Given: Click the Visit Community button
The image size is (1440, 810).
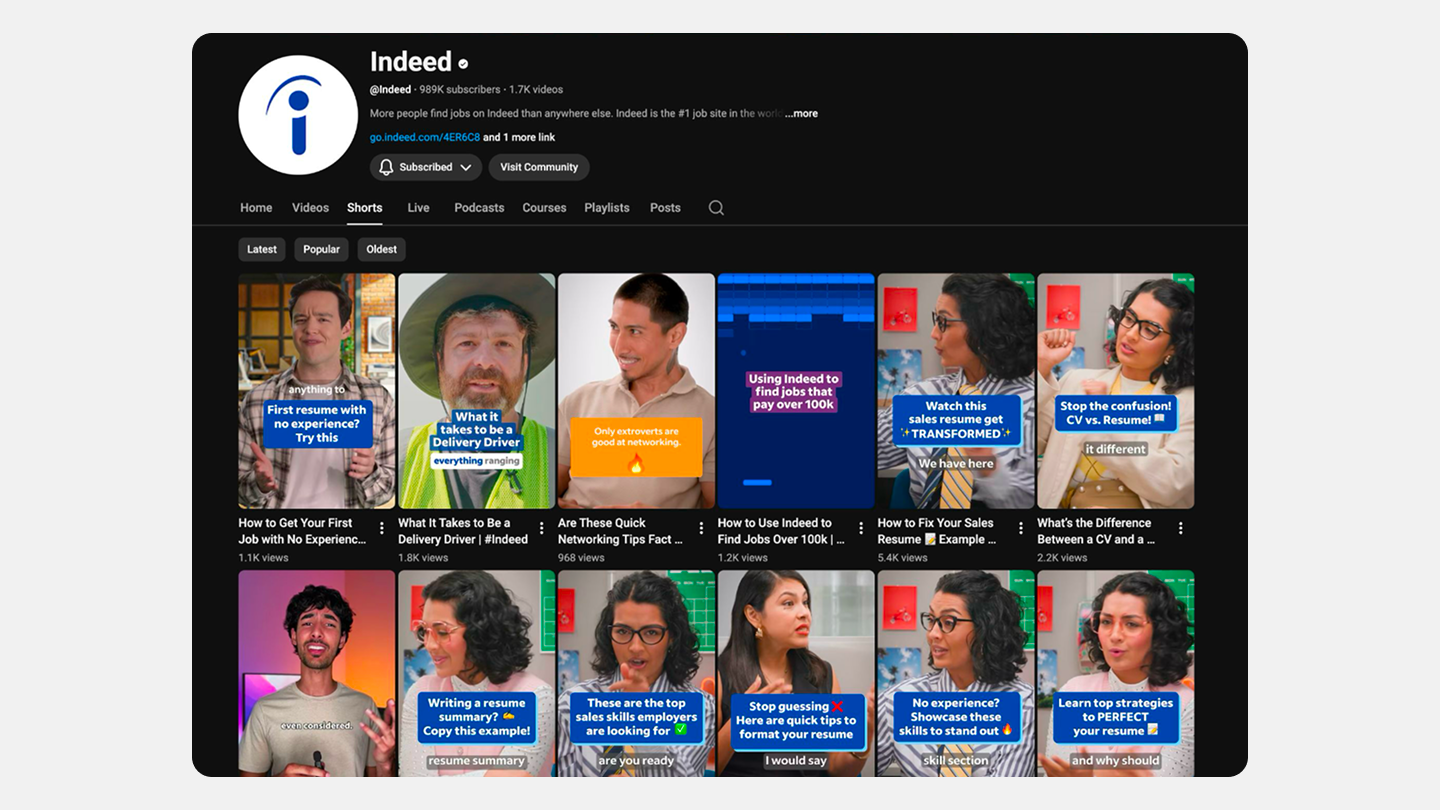Looking at the screenshot, I should 539,167.
